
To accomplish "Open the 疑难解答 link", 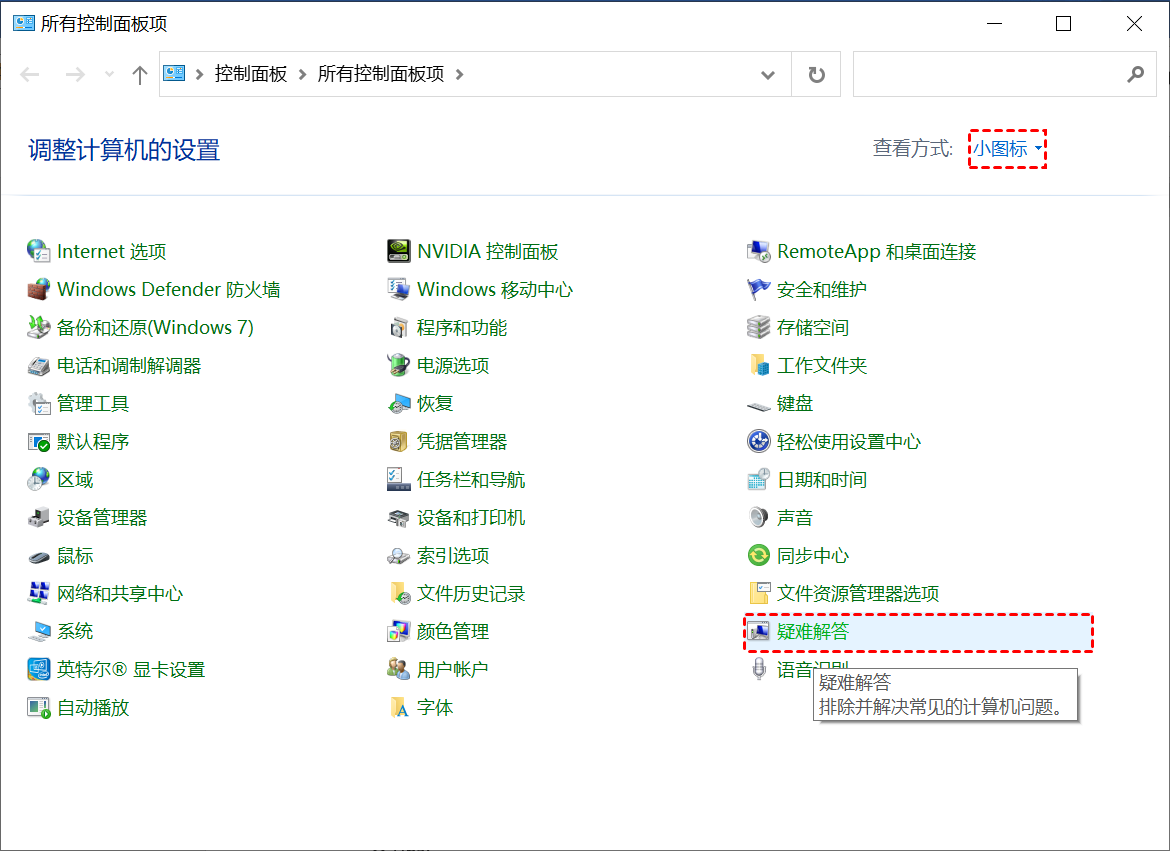I will click(x=813, y=632).
